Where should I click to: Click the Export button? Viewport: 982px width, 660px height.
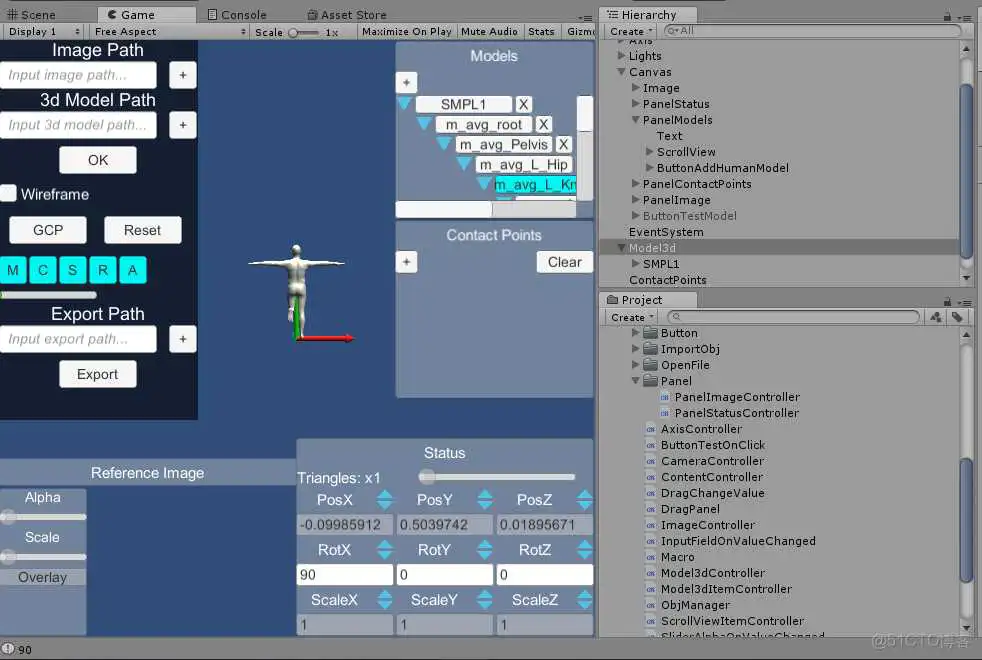tap(97, 374)
